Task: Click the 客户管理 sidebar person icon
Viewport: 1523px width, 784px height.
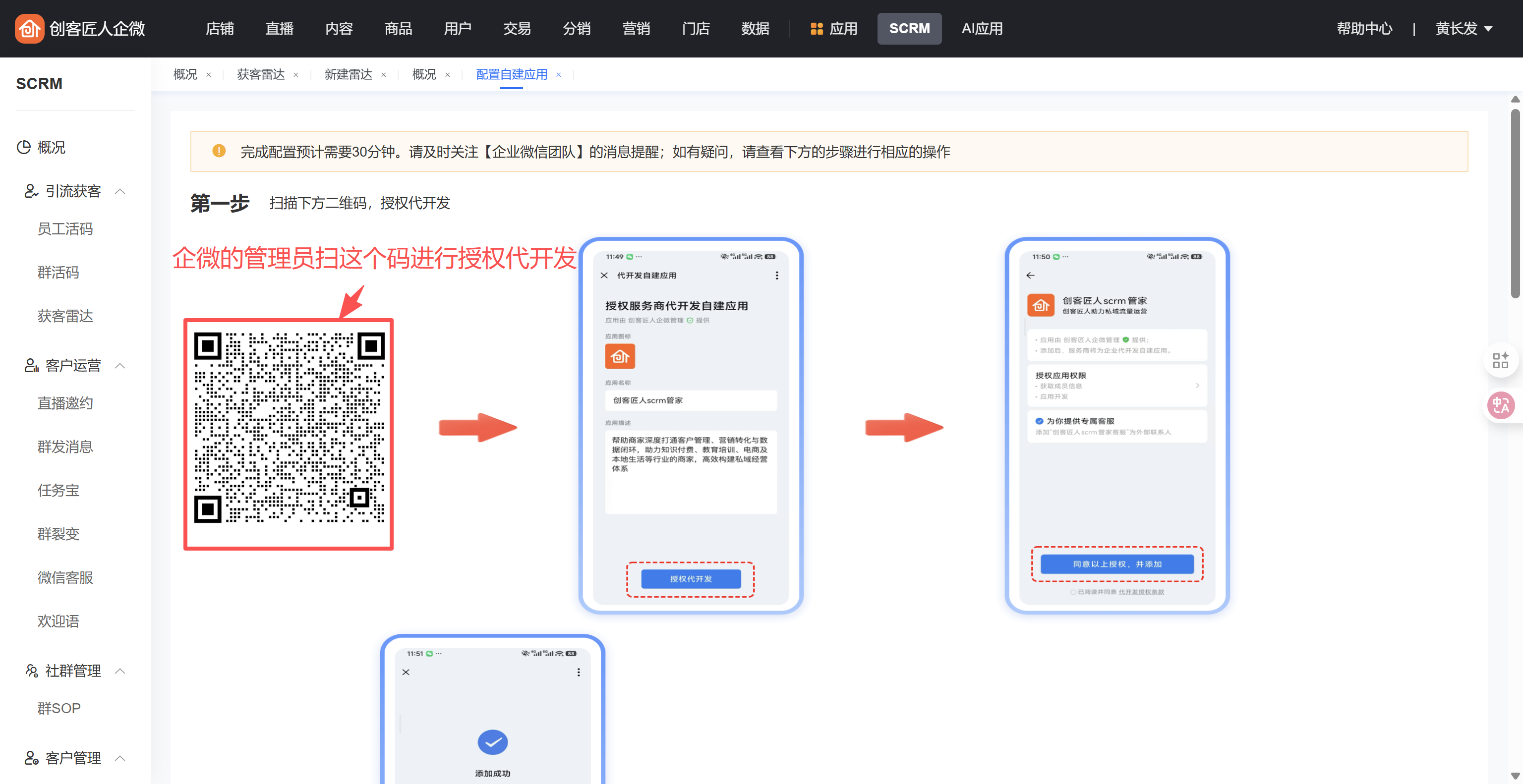Action: click(31, 757)
